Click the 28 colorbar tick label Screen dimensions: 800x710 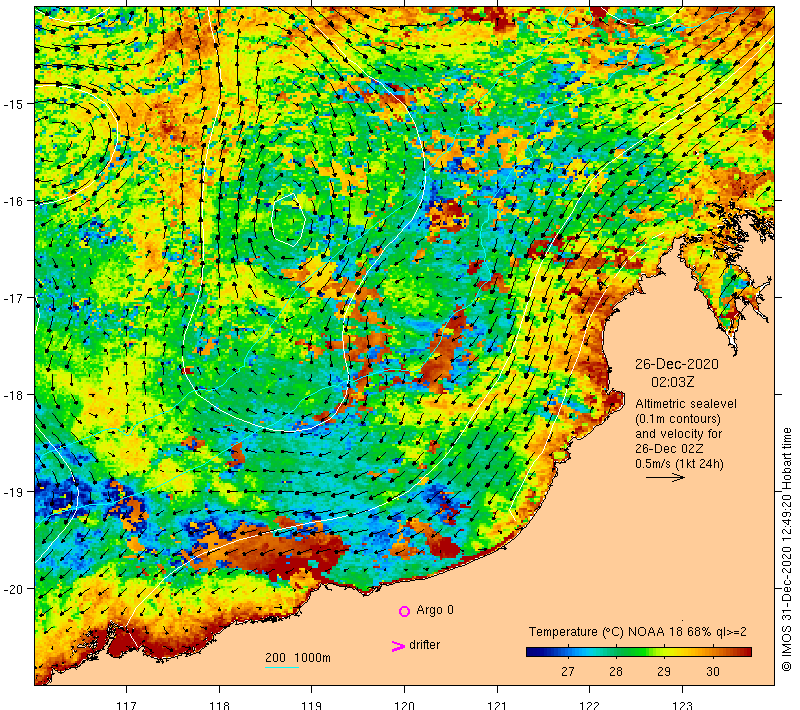pos(616,672)
